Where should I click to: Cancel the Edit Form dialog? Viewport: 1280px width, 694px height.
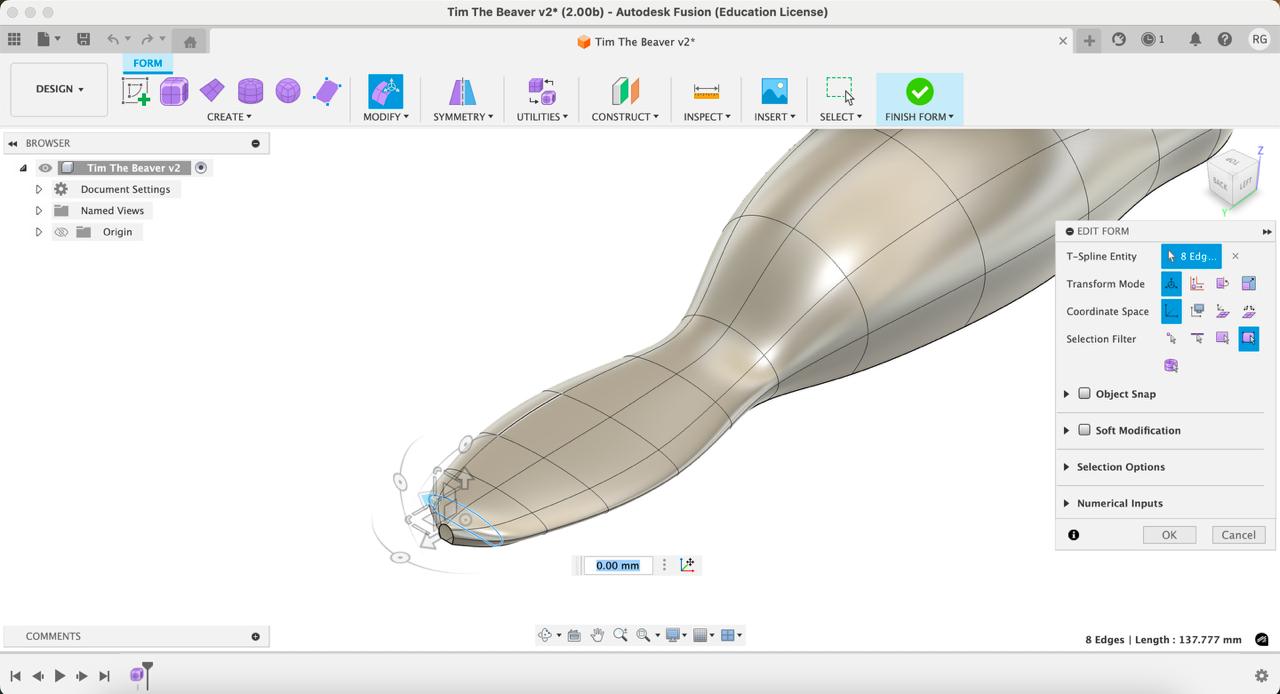(1238, 535)
